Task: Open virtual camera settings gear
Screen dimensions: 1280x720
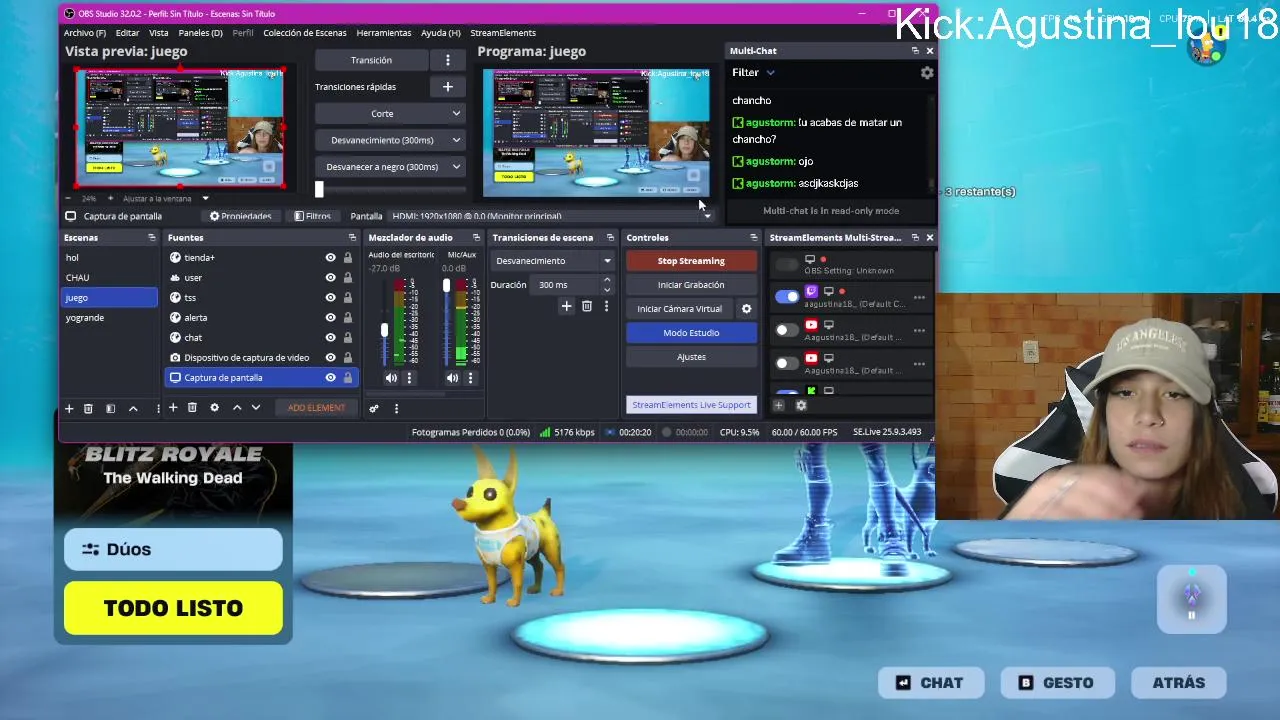Action: (x=746, y=309)
